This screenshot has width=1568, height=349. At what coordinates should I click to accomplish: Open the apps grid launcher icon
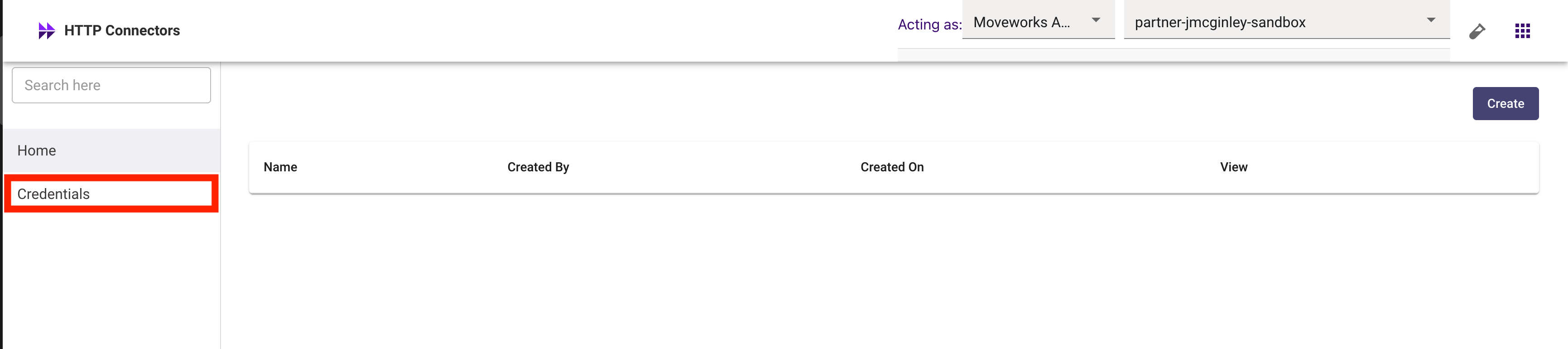1522,31
